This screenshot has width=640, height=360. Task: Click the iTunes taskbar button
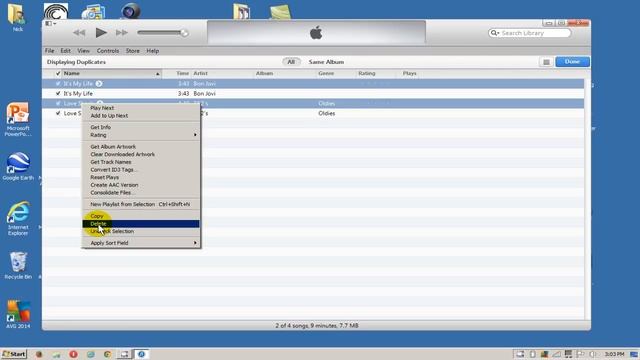tap(141, 354)
